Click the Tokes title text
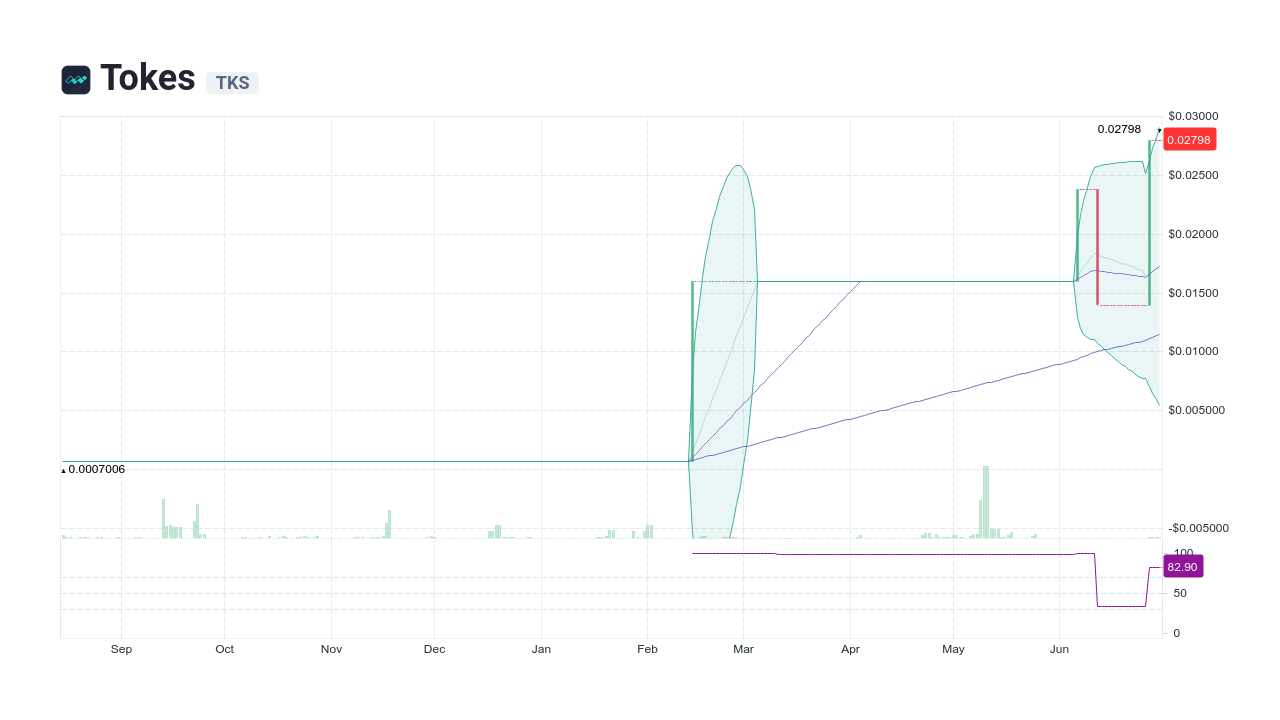 pos(148,78)
